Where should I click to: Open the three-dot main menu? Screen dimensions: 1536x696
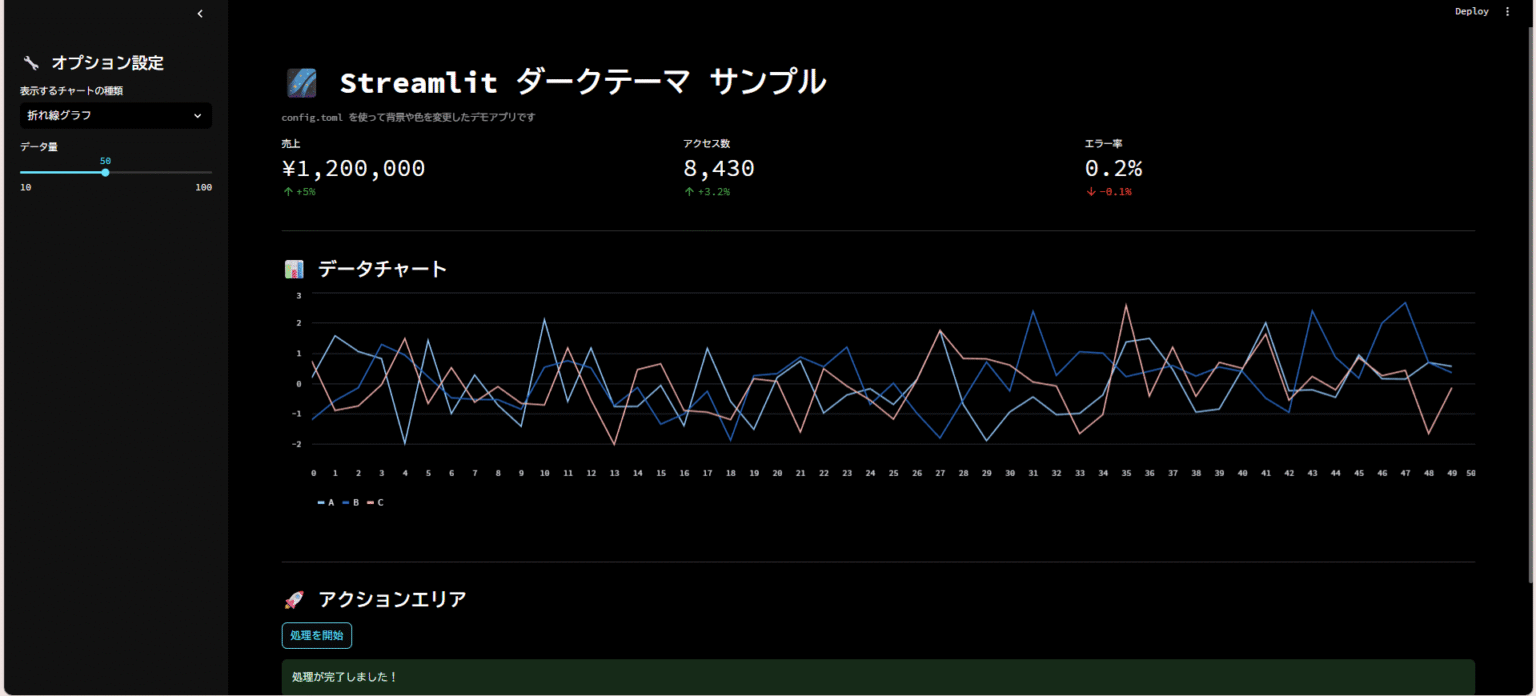coord(1508,12)
